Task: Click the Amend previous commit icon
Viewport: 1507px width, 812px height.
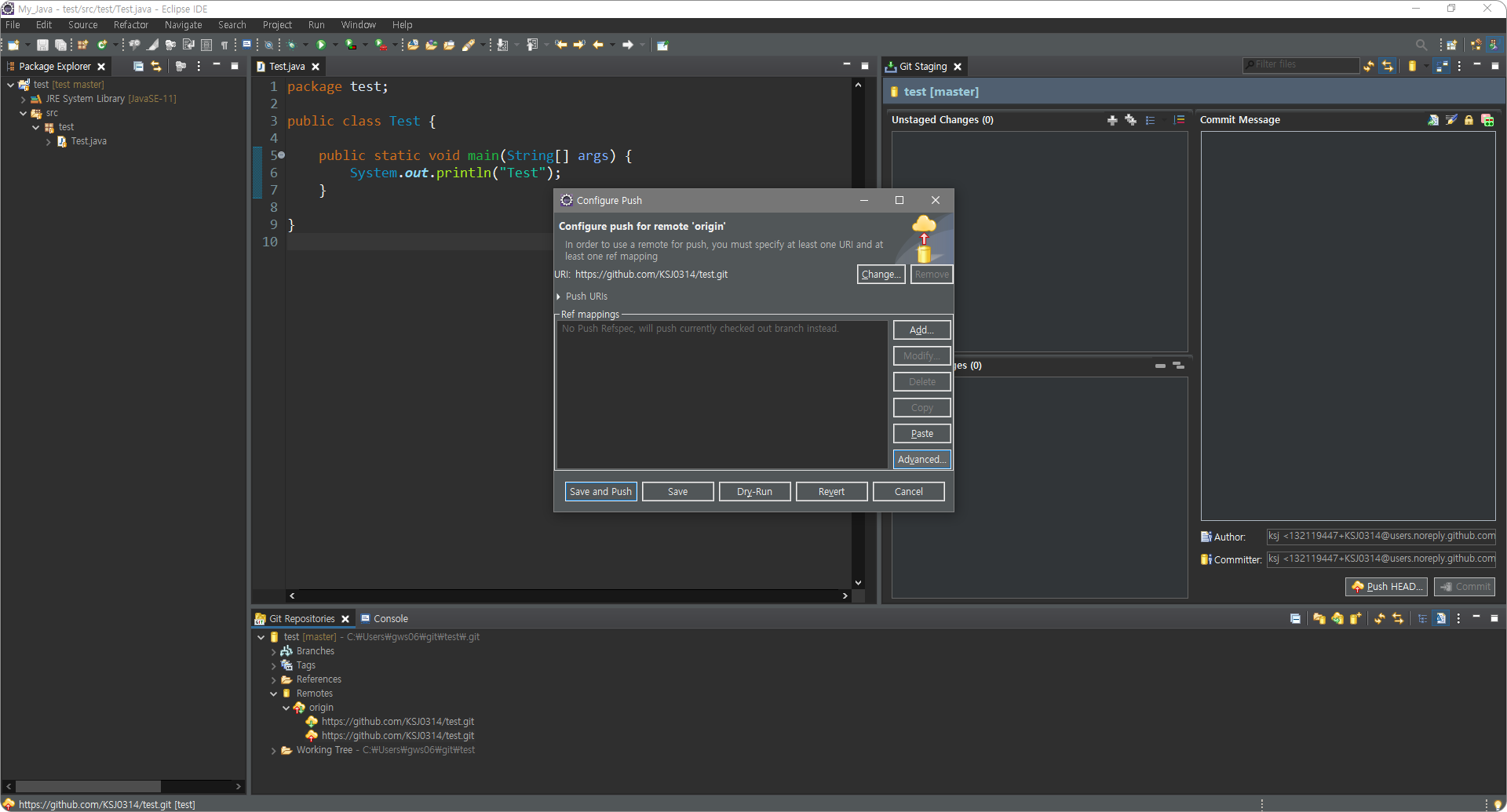Action: coord(1433,120)
